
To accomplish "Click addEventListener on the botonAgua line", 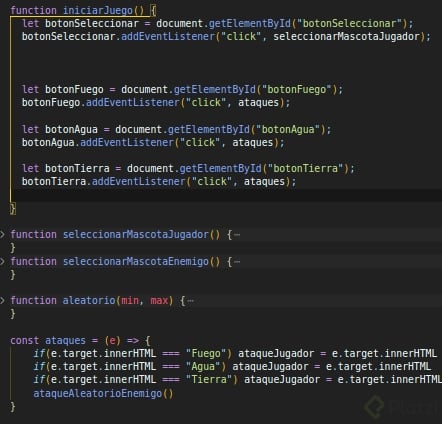I will tap(127, 142).
